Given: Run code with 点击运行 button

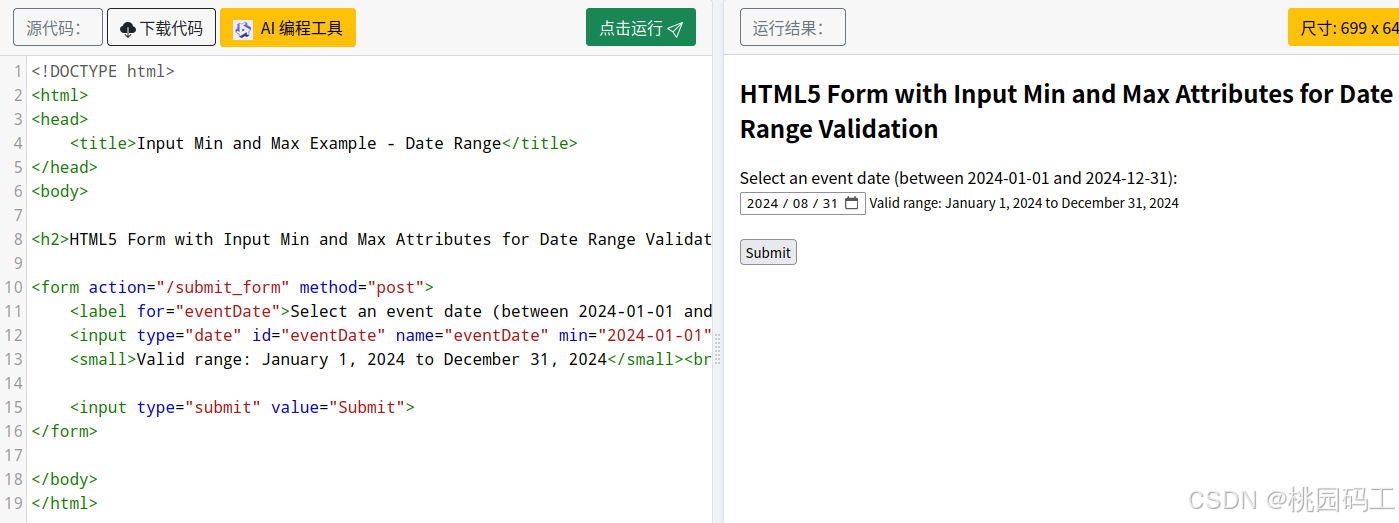Looking at the screenshot, I should point(640,28).
